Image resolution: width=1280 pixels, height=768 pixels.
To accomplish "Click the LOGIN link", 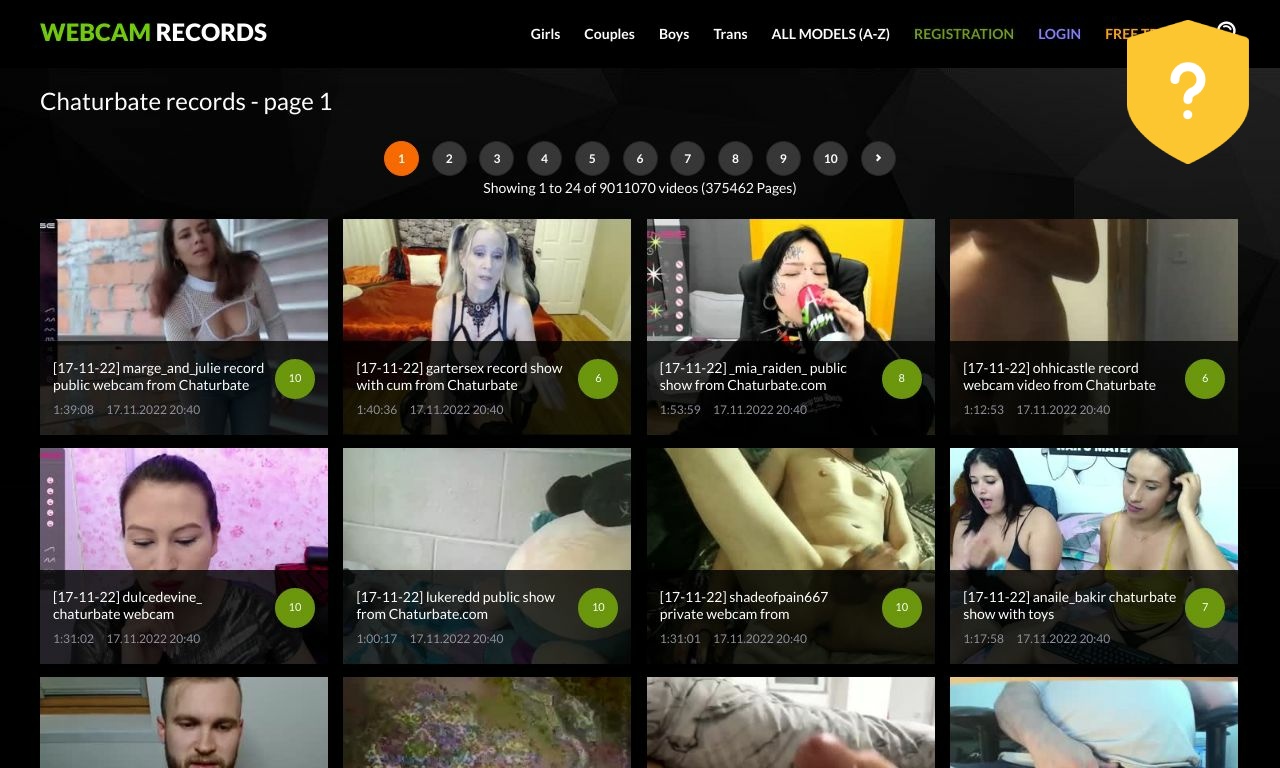I will pyautogui.click(x=1059, y=34).
